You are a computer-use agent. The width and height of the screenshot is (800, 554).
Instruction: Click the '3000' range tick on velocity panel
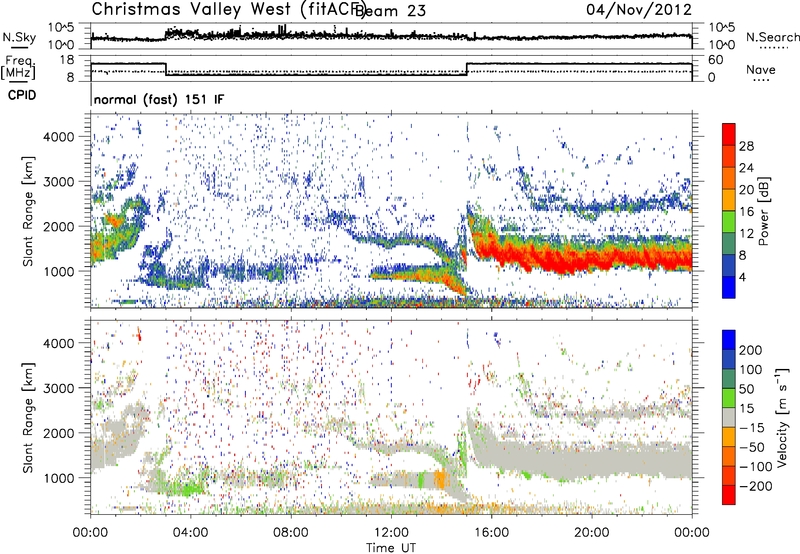click(x=59, y=388)
